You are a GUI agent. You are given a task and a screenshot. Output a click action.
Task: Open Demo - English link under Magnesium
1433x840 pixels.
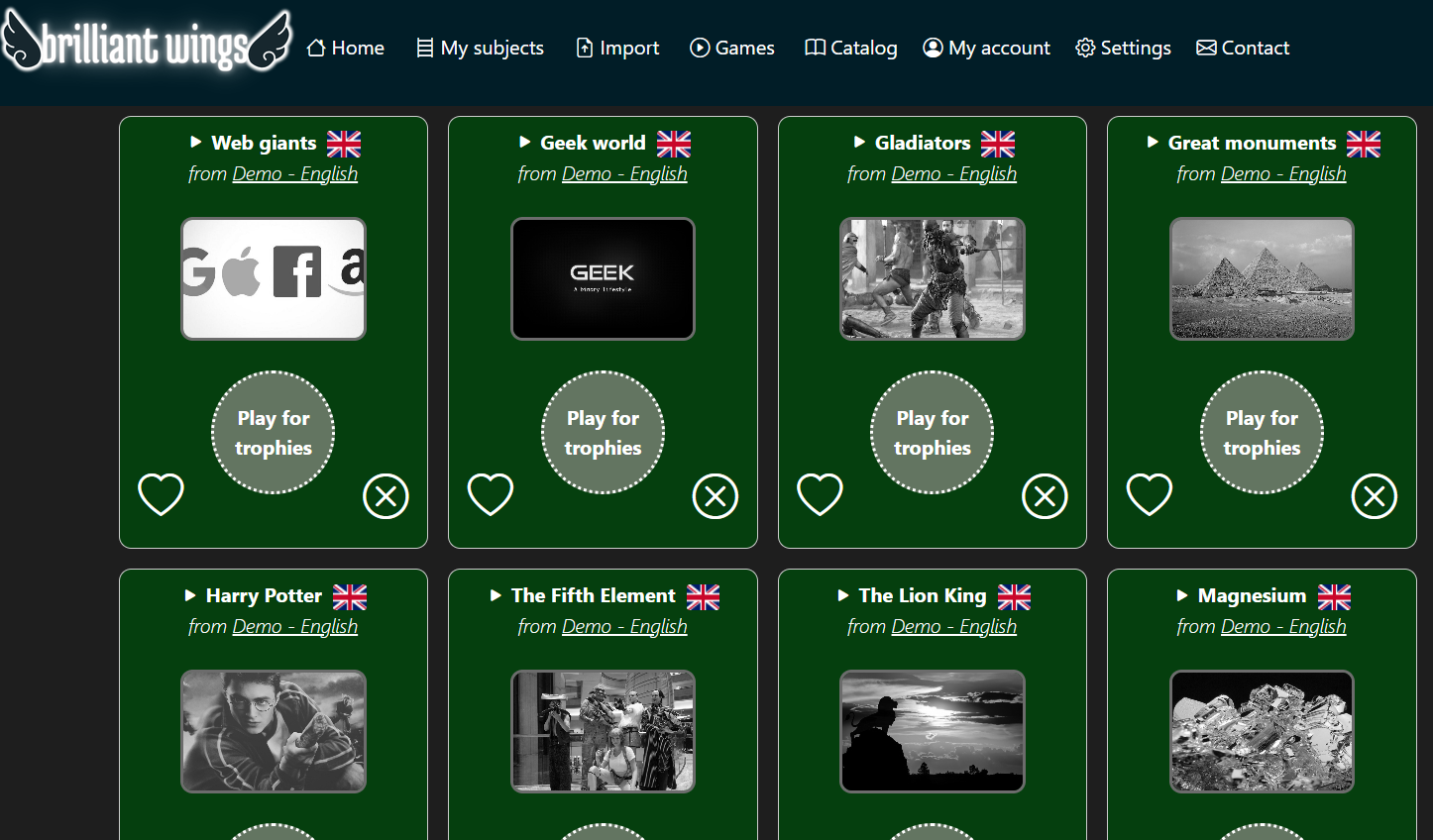coord(1283,626)
